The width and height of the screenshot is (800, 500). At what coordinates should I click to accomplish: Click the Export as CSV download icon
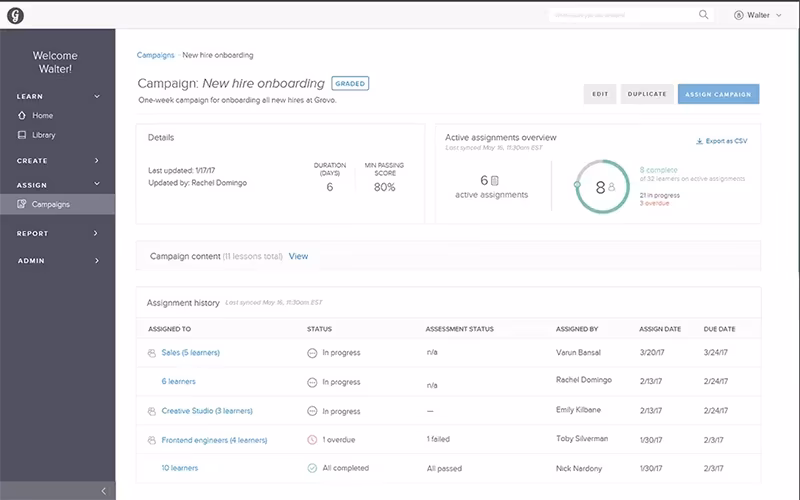coord(699,141)
